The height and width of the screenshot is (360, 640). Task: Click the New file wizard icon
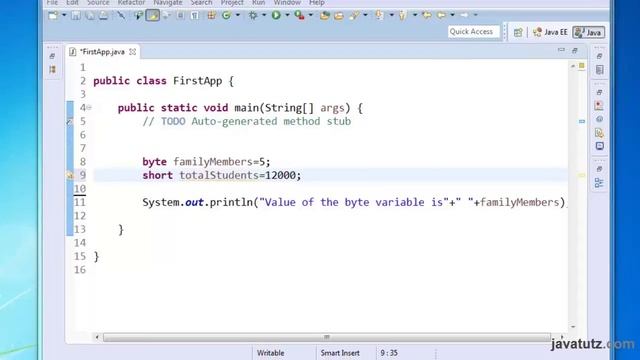53,16
